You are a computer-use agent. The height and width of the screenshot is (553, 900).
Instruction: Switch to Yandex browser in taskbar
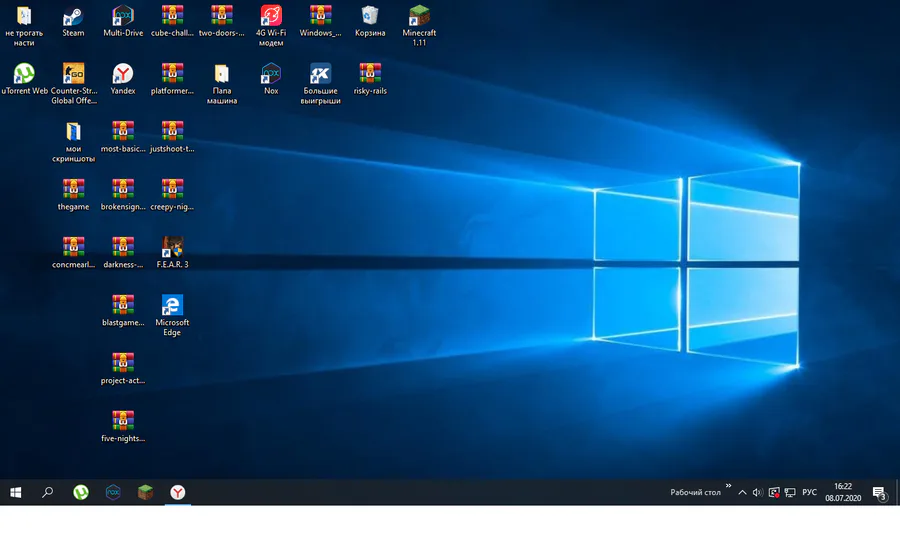click(177, 493)
